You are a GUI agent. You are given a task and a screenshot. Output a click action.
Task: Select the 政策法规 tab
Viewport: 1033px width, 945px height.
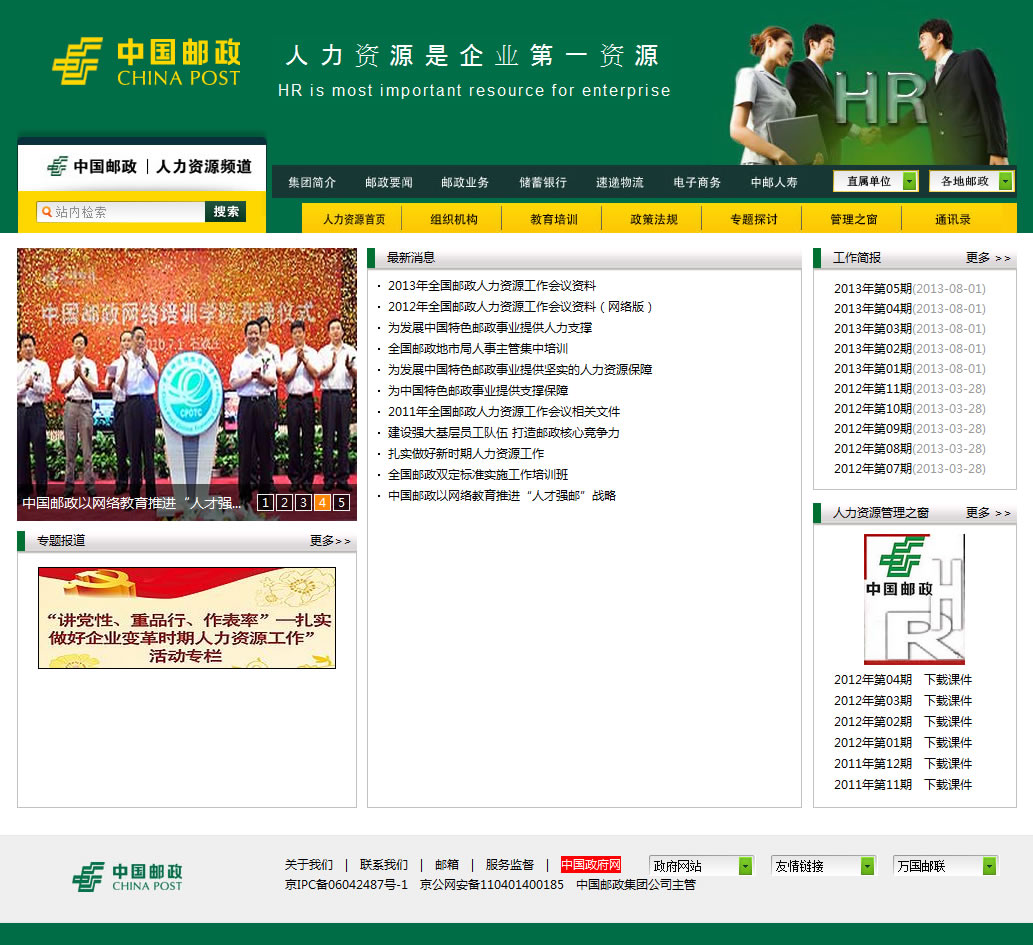pos(654,219)
